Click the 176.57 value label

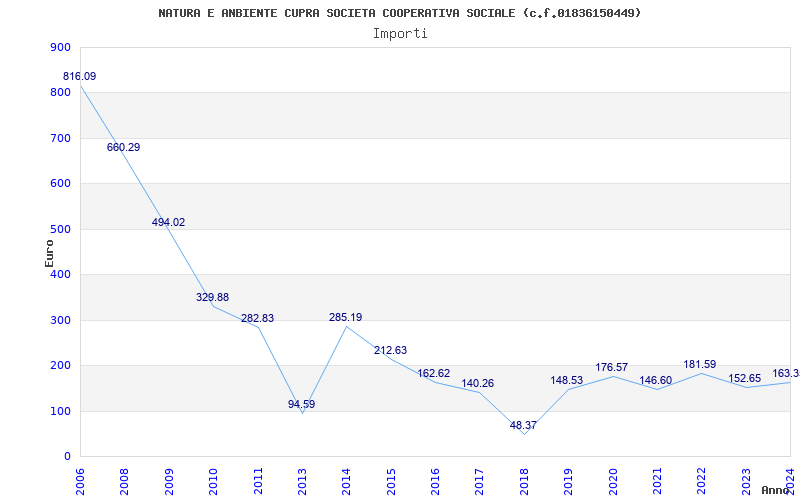(611, 367)
